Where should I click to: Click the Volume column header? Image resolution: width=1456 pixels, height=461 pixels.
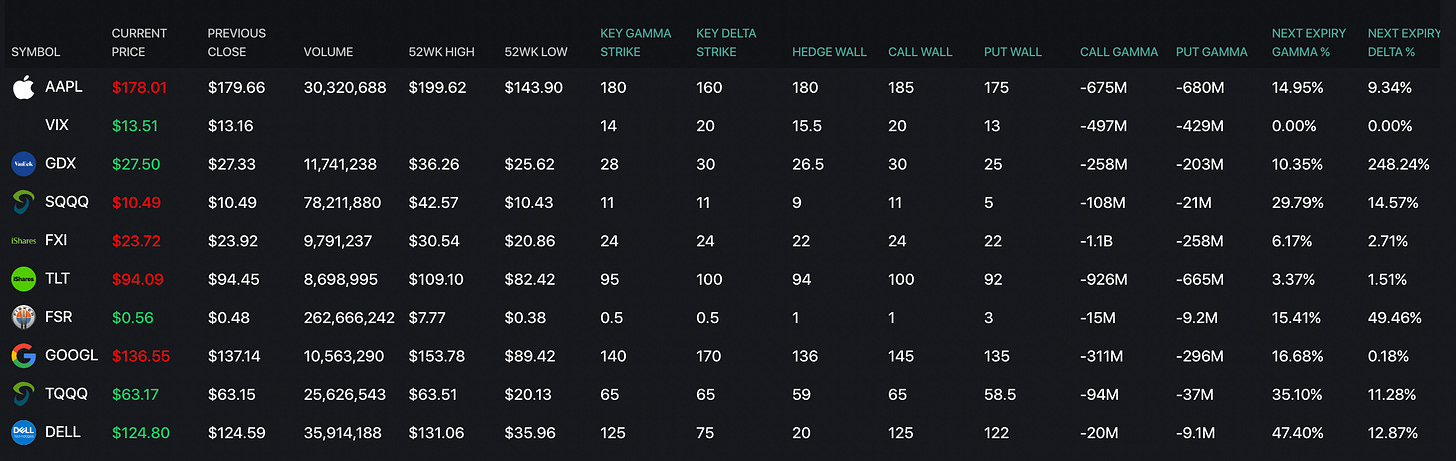(328, 52)
